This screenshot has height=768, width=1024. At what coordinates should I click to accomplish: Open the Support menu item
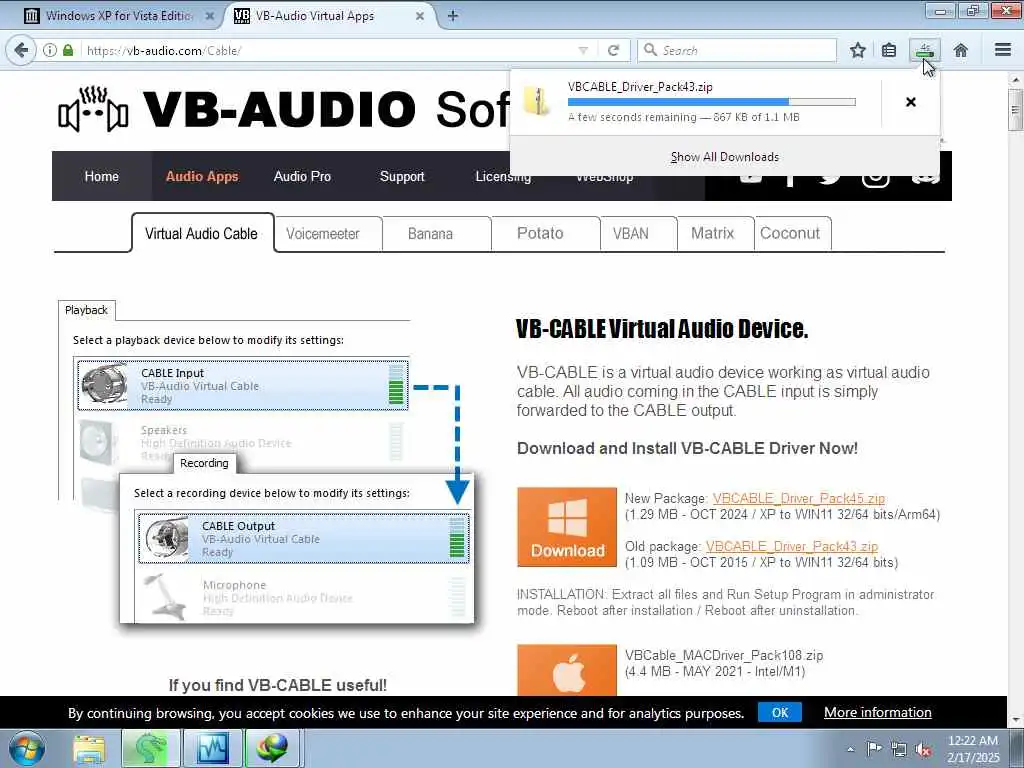click(402, 176)
